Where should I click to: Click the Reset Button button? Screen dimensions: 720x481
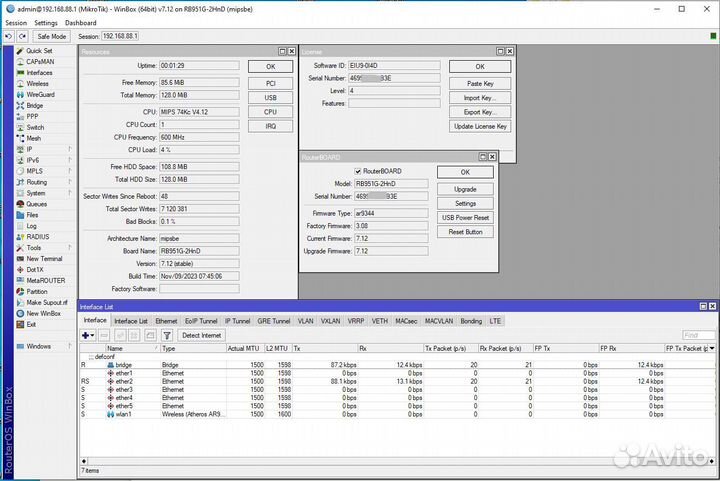[465, 232]
